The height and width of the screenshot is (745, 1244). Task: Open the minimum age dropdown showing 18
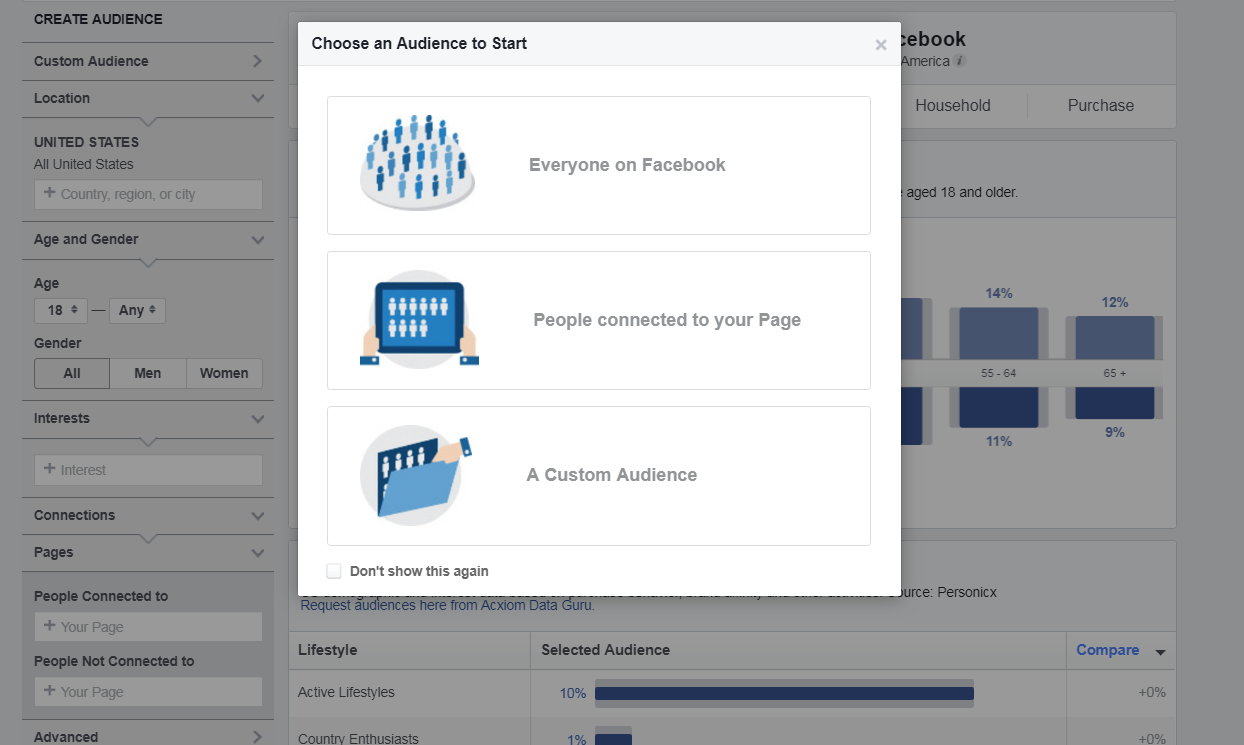point(61,310)
